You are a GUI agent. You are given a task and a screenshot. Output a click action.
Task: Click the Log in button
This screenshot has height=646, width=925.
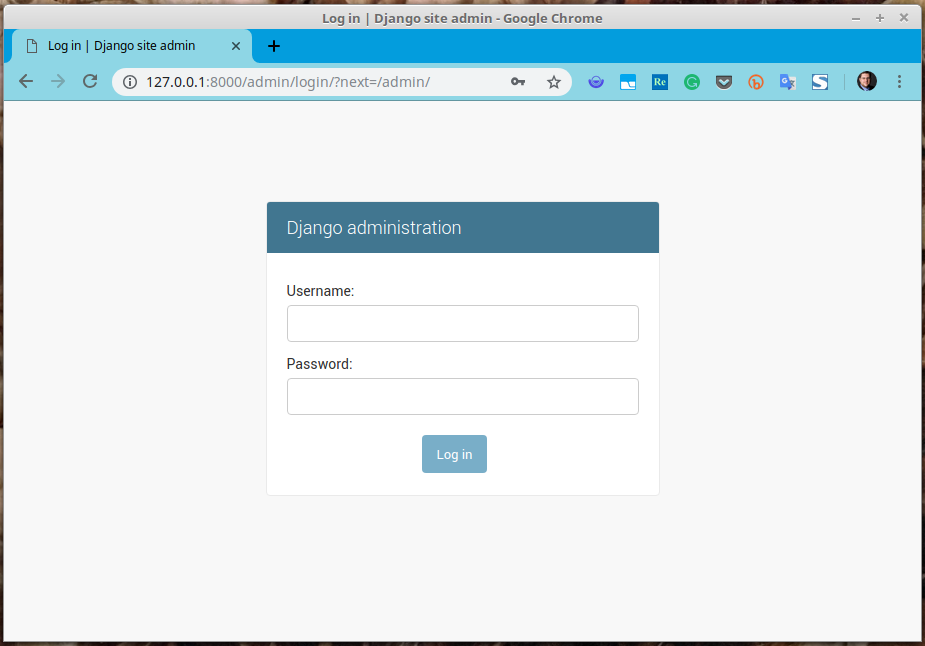click(x=454, y=454)
